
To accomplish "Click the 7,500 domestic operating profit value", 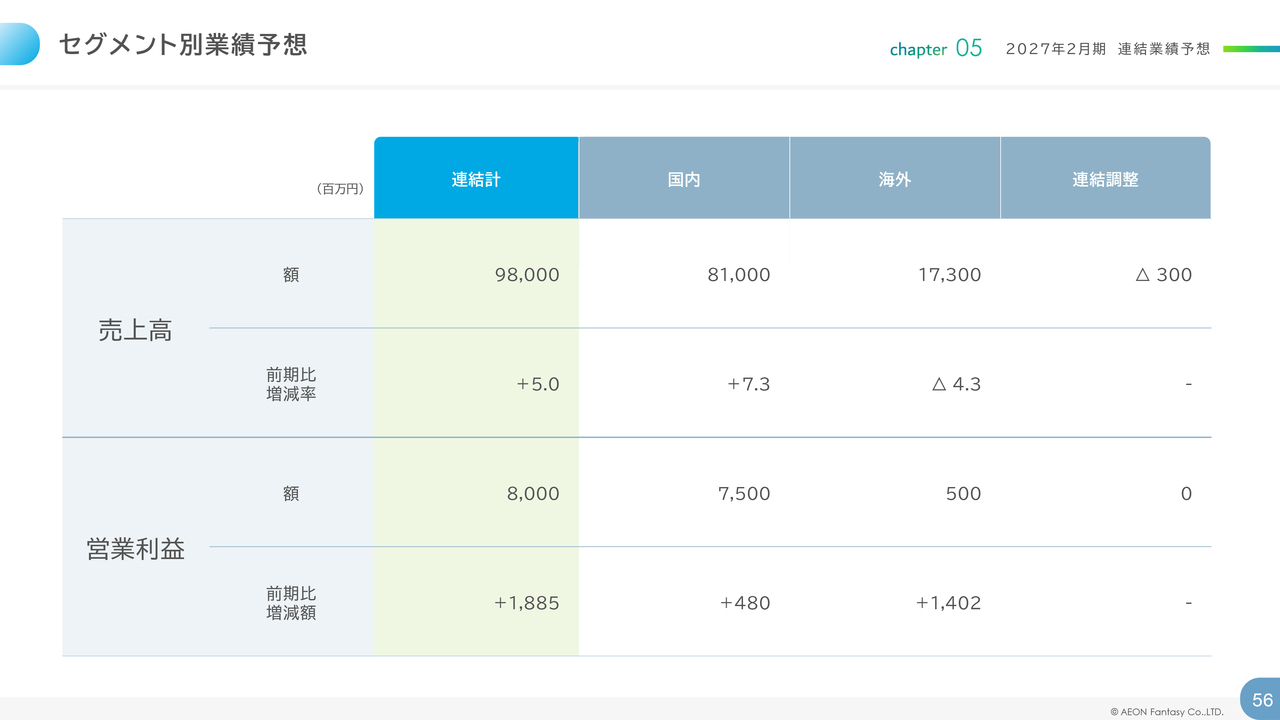I will 744,493.
